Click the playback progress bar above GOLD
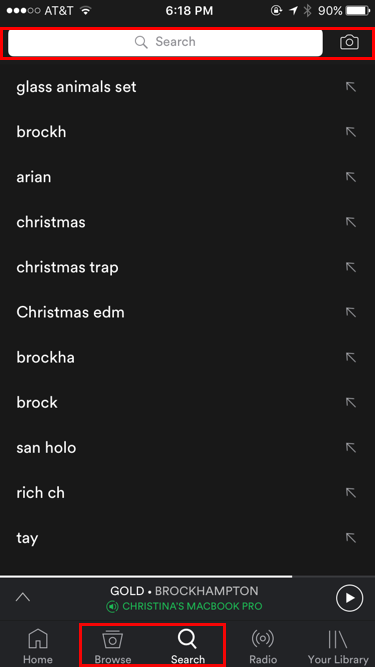This screenshot has width=375, height=667. click(188, 576)
